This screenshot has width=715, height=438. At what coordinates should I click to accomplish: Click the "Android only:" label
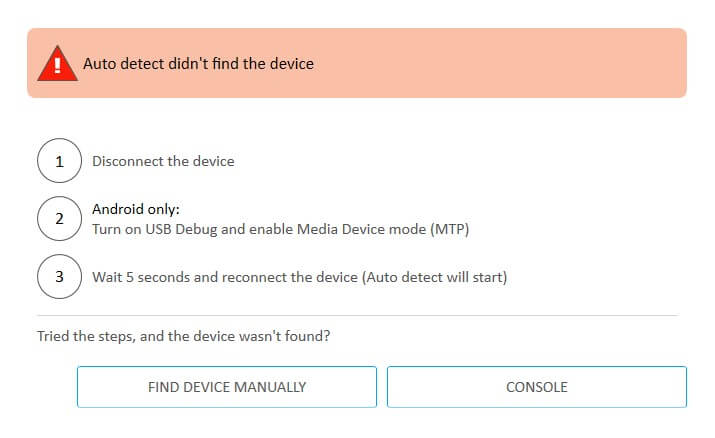coord(136,209)
